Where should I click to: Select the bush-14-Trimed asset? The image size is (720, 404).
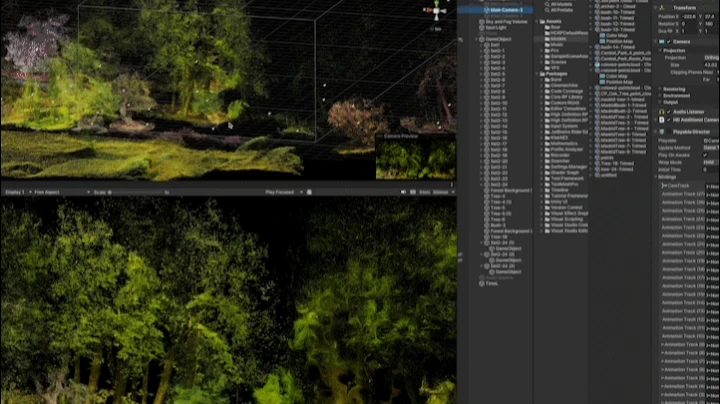pyautogui.click(x=617, y=47)
